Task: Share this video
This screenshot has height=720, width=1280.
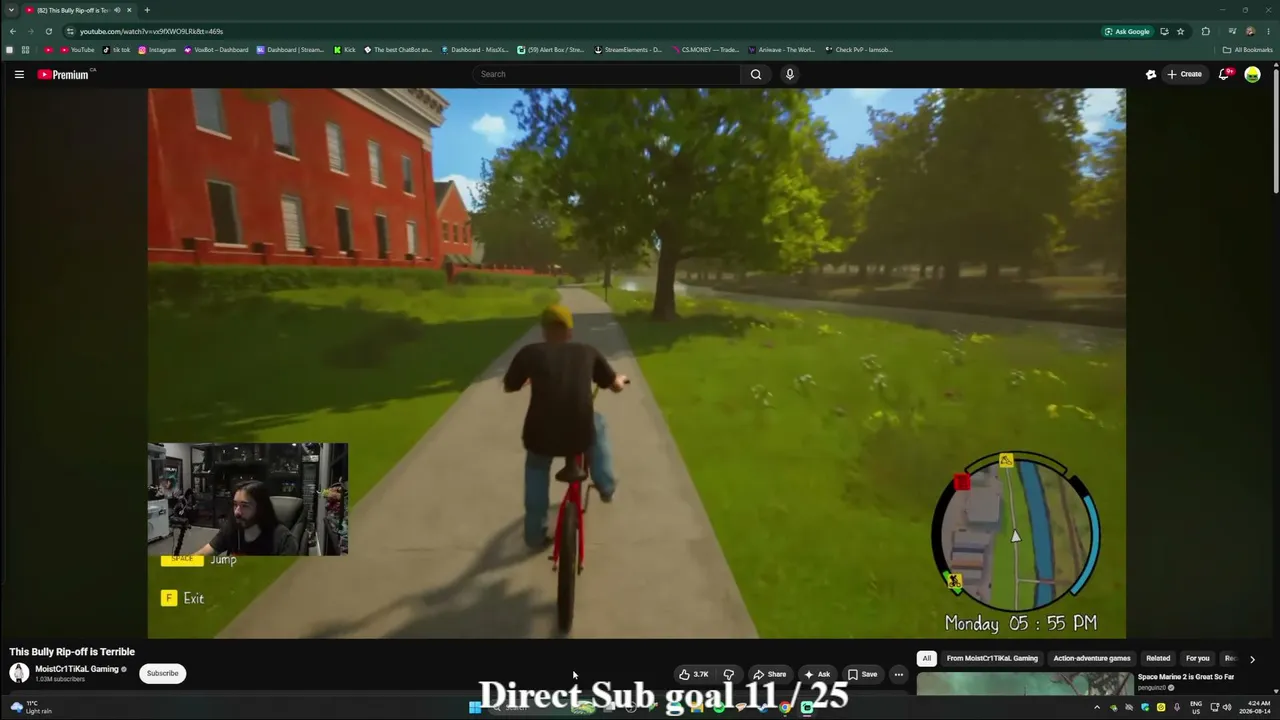Action: tap(769, 674)
